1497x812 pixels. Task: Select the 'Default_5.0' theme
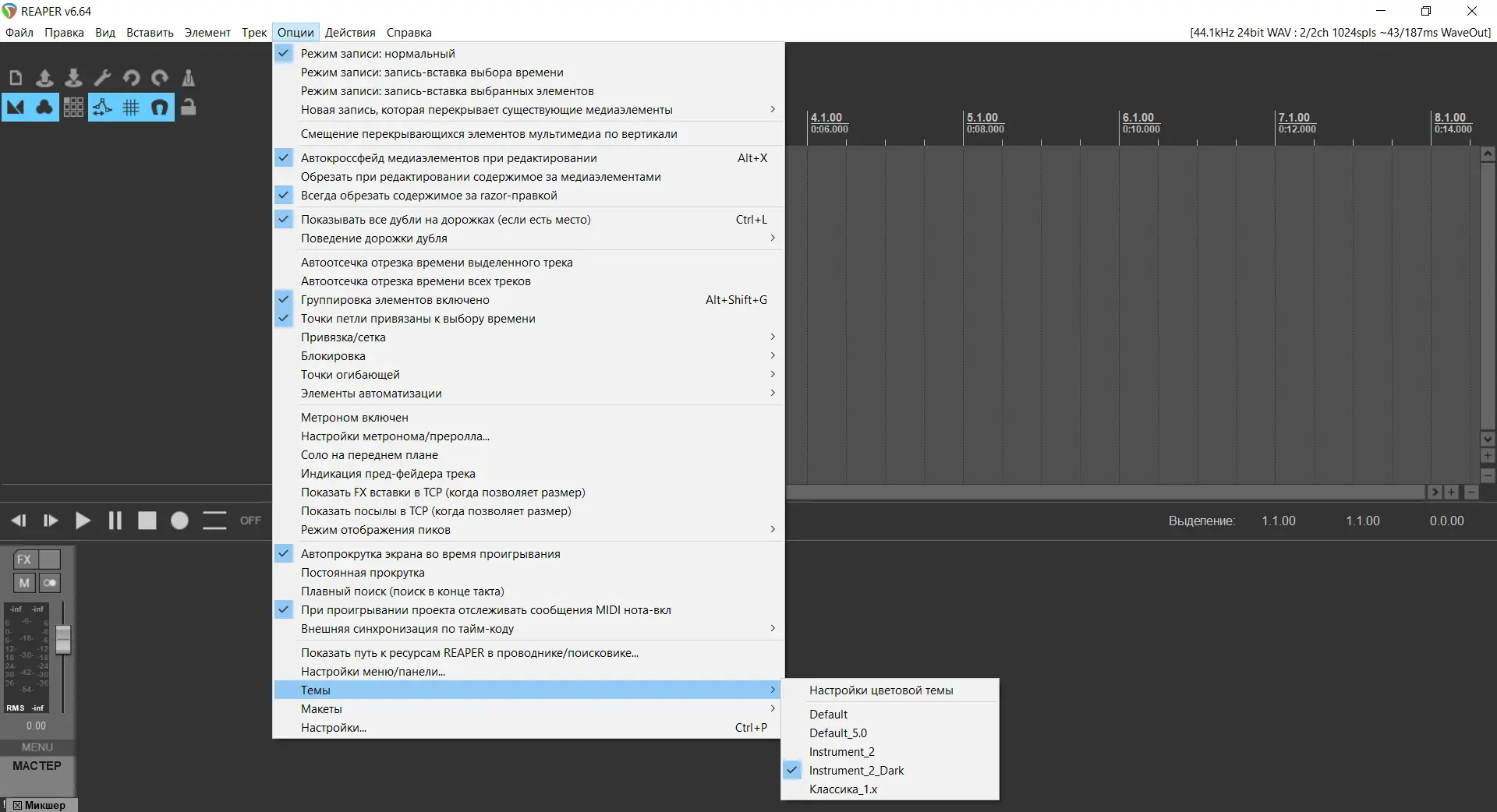(x=890, y=733)
